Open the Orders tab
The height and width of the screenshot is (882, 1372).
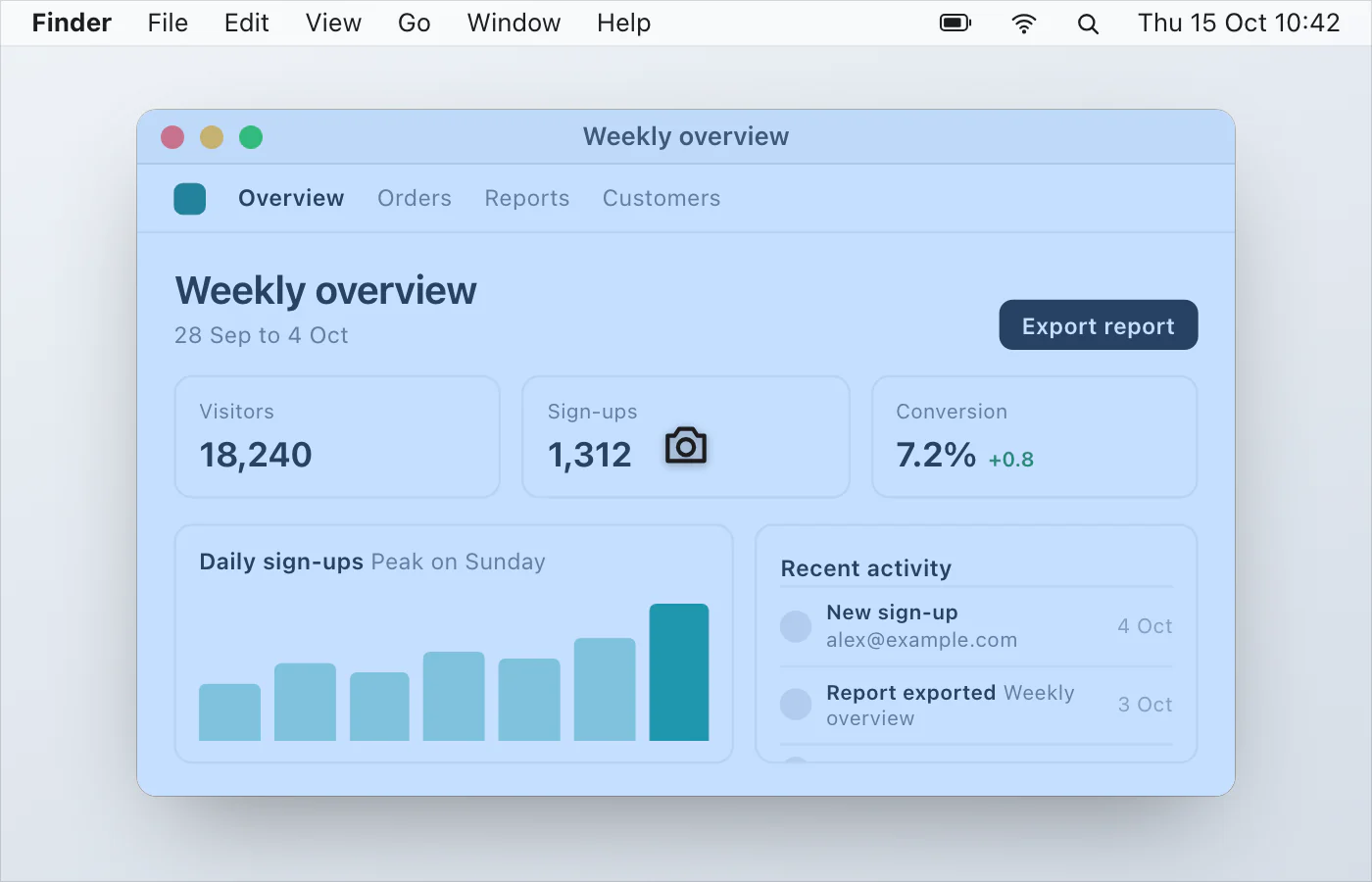[415, 198]
